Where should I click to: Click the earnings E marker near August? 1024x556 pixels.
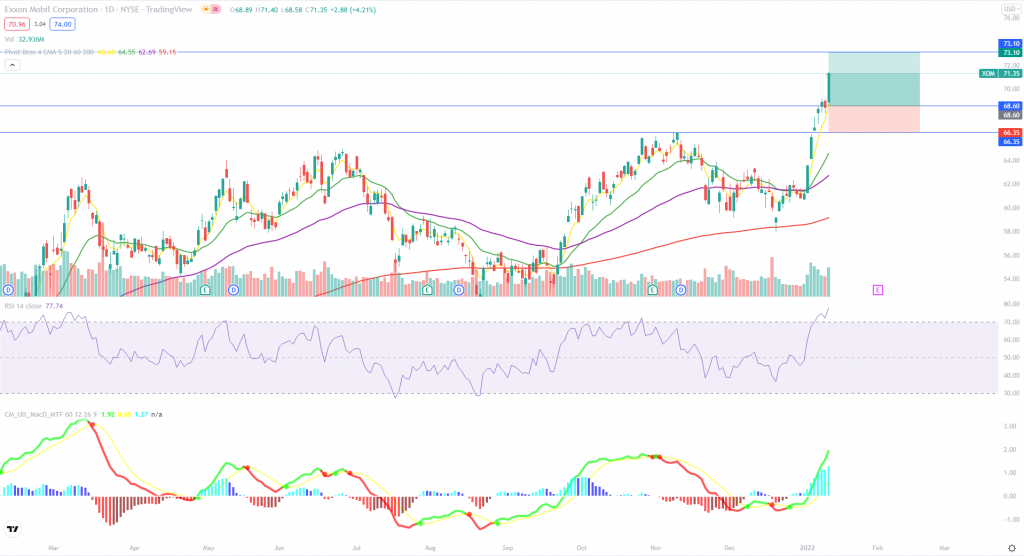(428, 289)
